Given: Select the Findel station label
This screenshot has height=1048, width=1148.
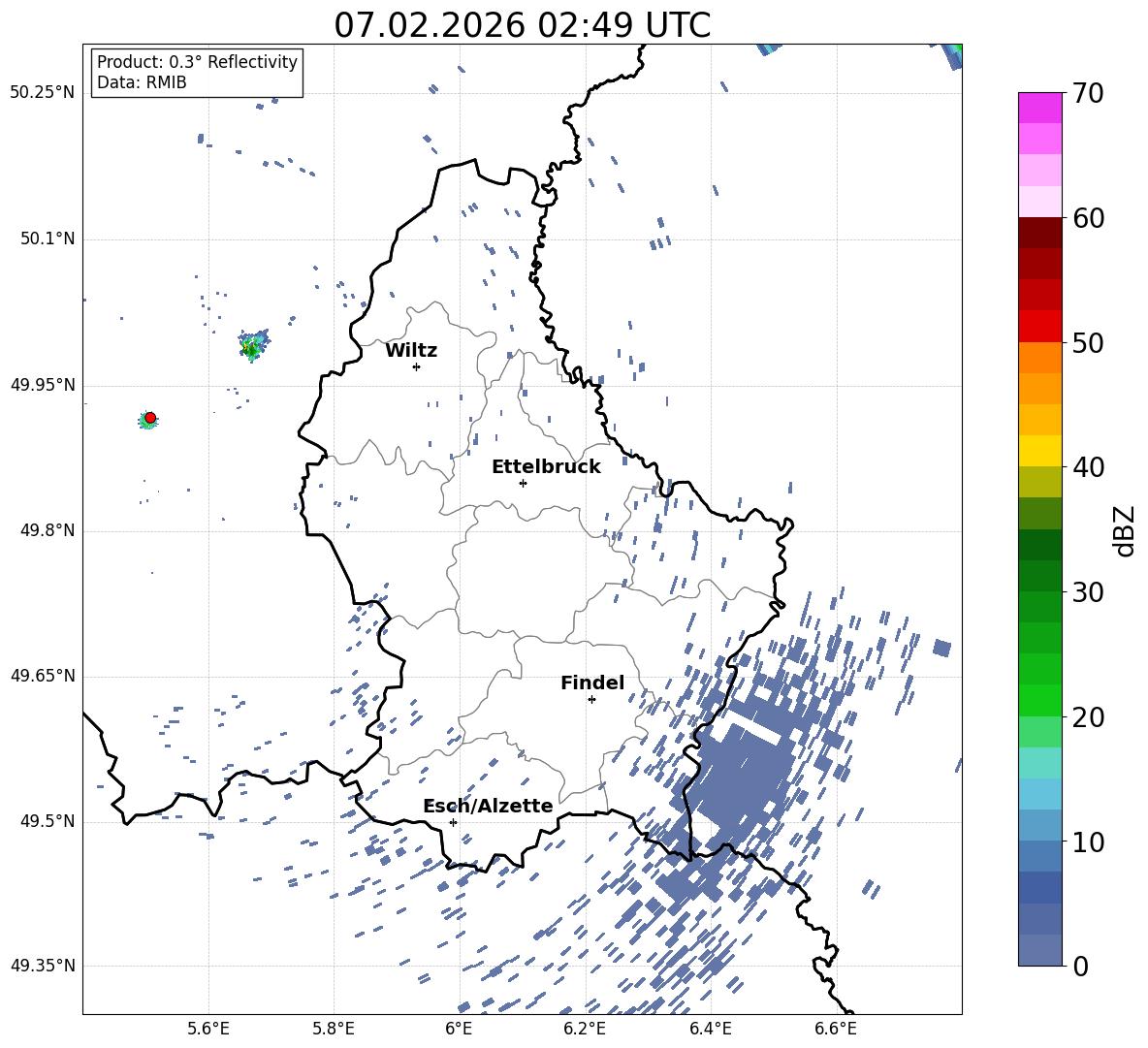Looking at the screenshot, I should [x=592, y=683].
